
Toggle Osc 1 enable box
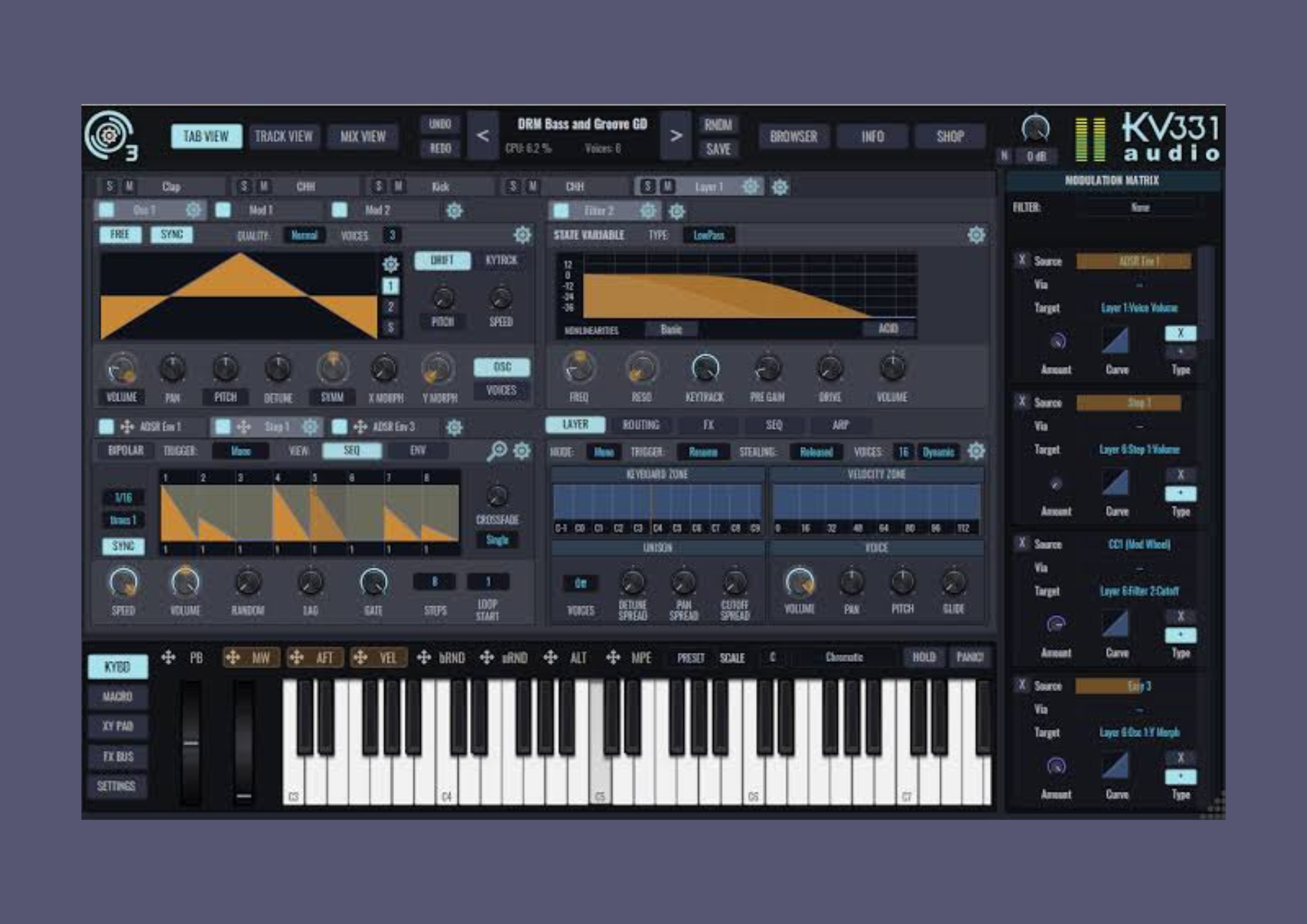click(106, 210)
